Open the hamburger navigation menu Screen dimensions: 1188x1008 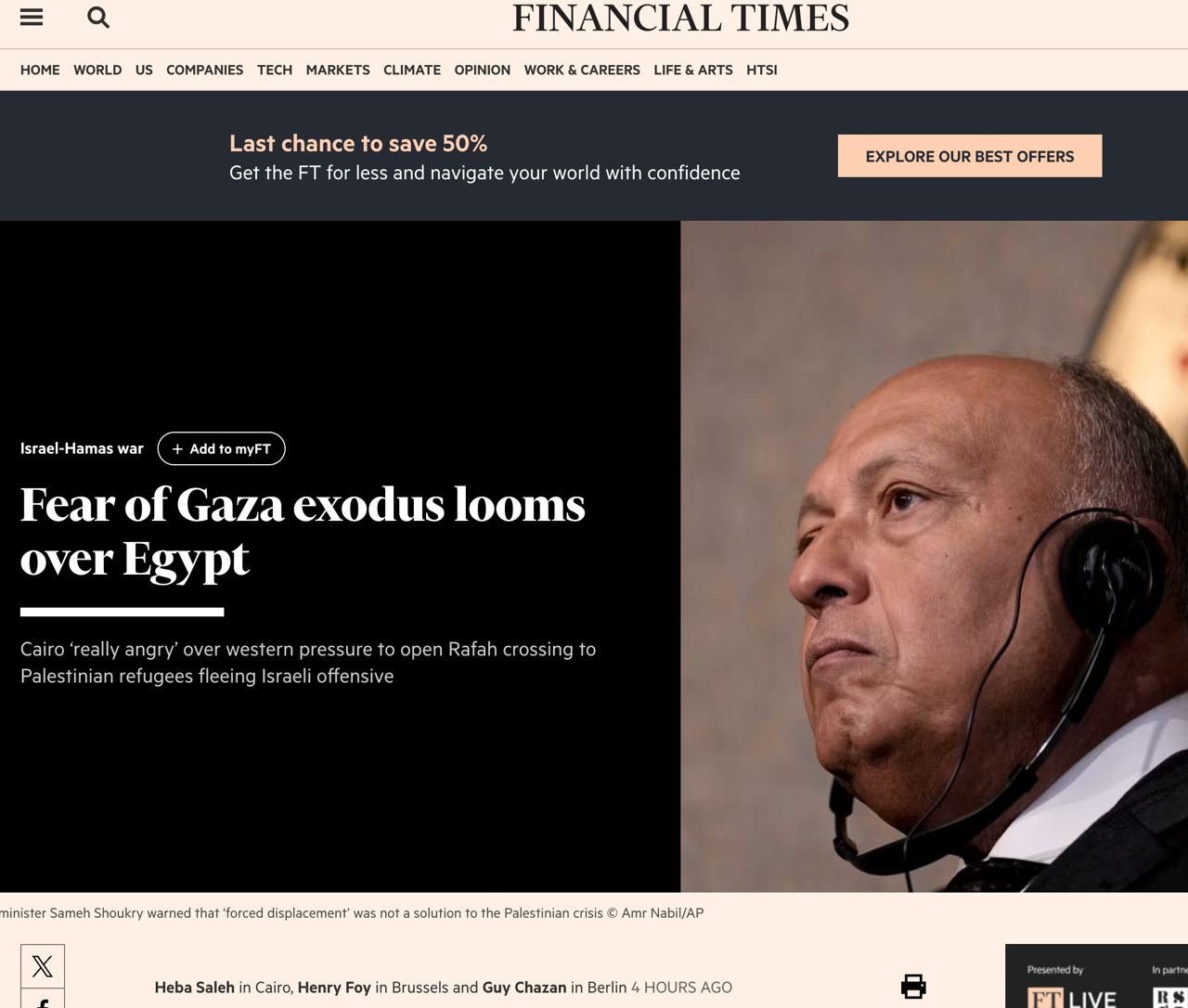coord(32,18)
